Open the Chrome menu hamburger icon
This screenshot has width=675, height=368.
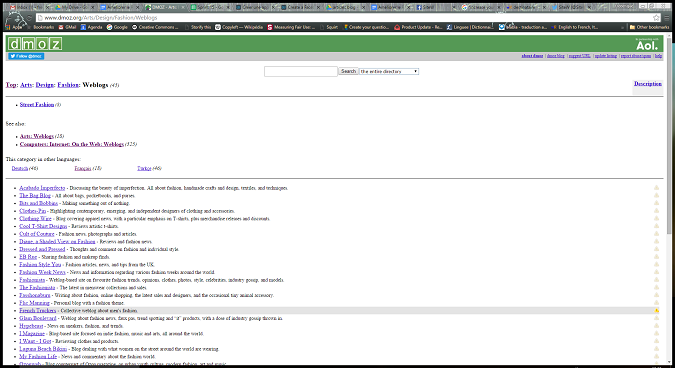(667, 18)
